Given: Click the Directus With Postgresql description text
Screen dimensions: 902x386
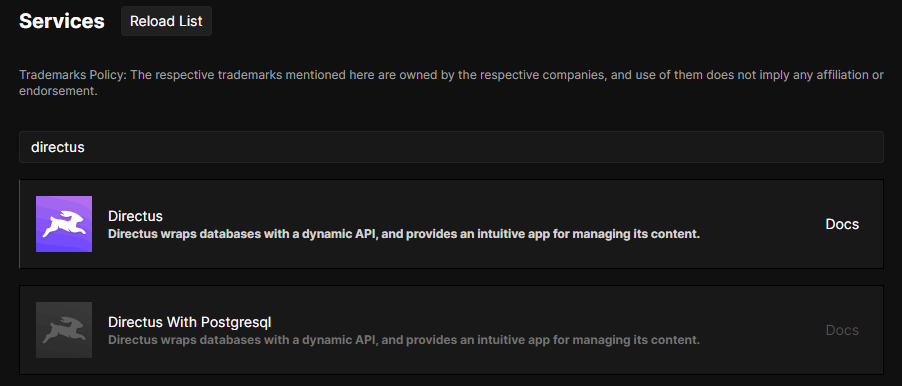Looking at the screenshot, I should (404, 340).
